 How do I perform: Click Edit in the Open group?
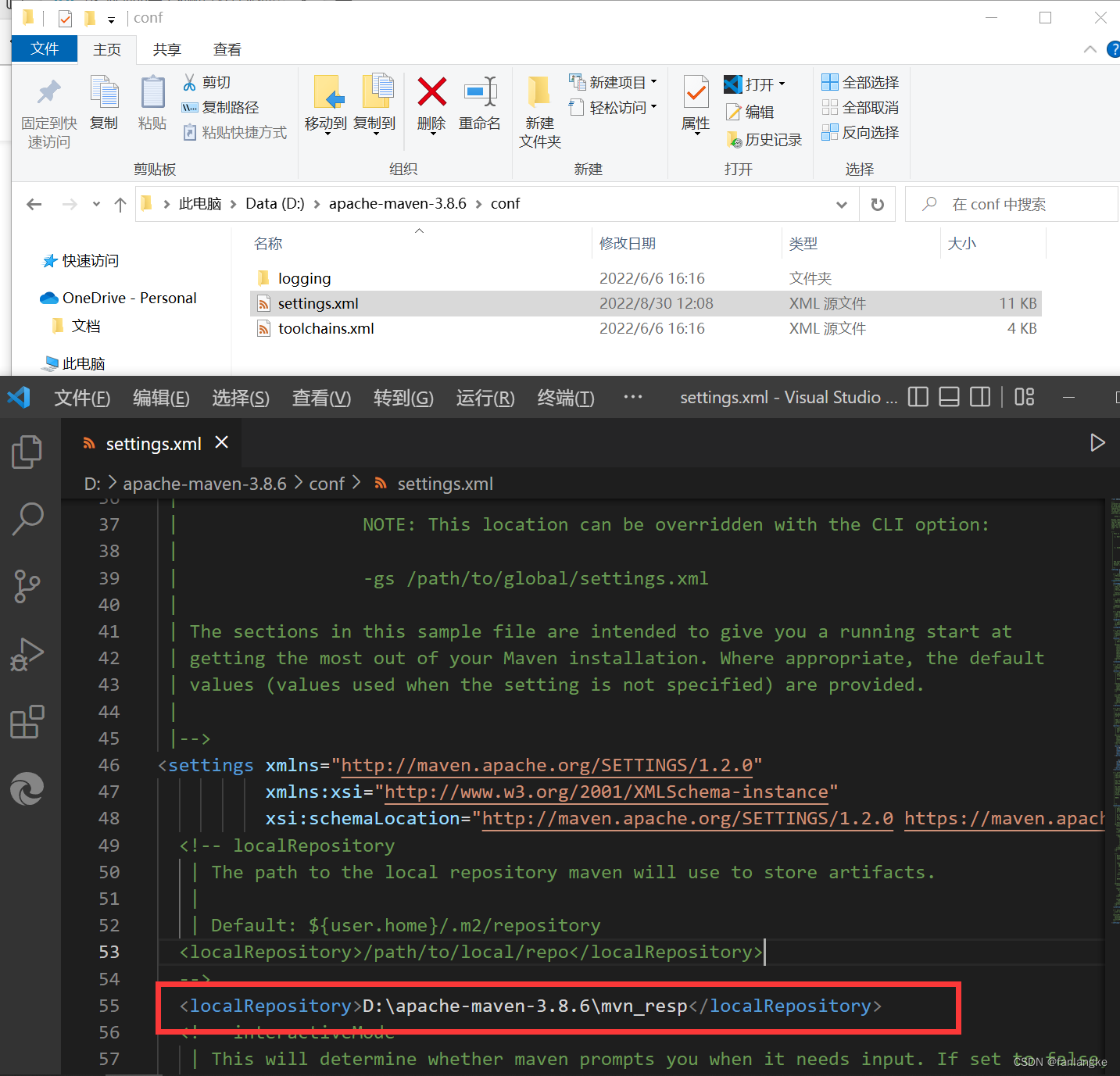click(x=750, y=112)
